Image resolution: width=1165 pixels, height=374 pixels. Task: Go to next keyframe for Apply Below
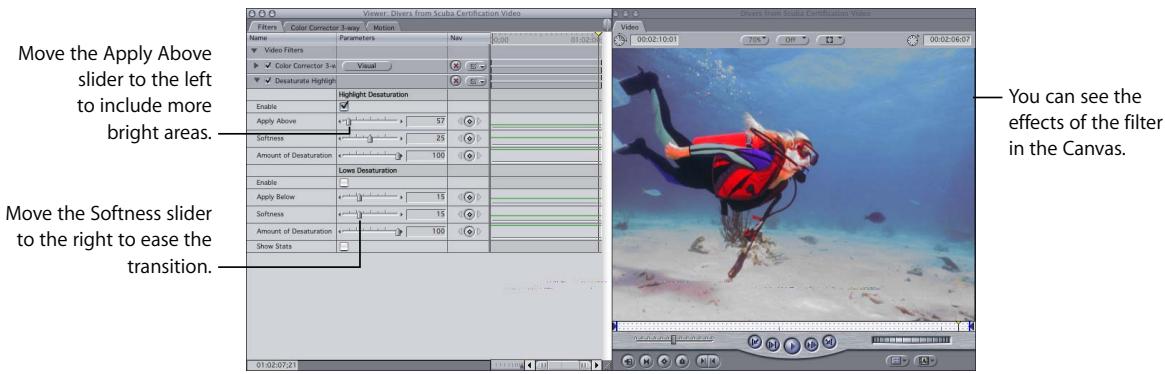point(479,198)
